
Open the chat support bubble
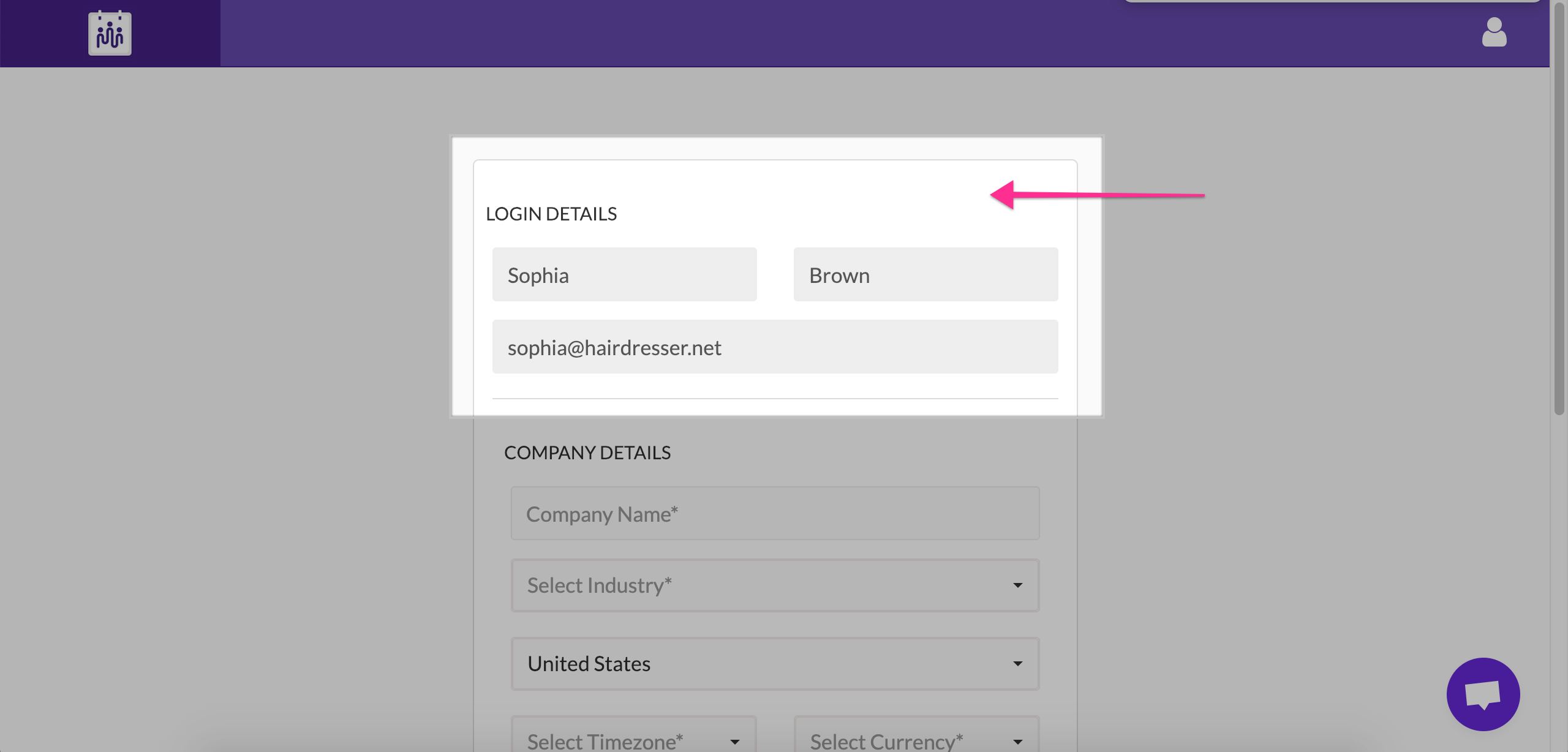point(1483,695)
